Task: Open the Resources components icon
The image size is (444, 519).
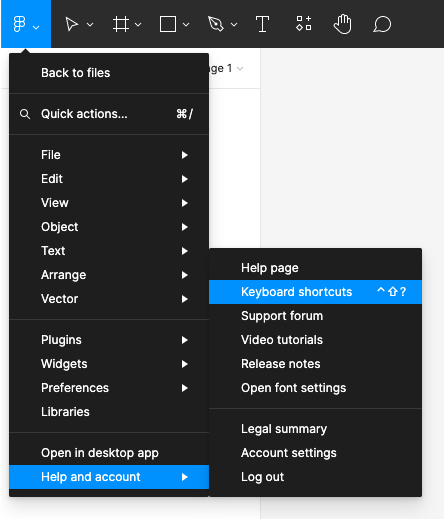Action: pos(304,23)
